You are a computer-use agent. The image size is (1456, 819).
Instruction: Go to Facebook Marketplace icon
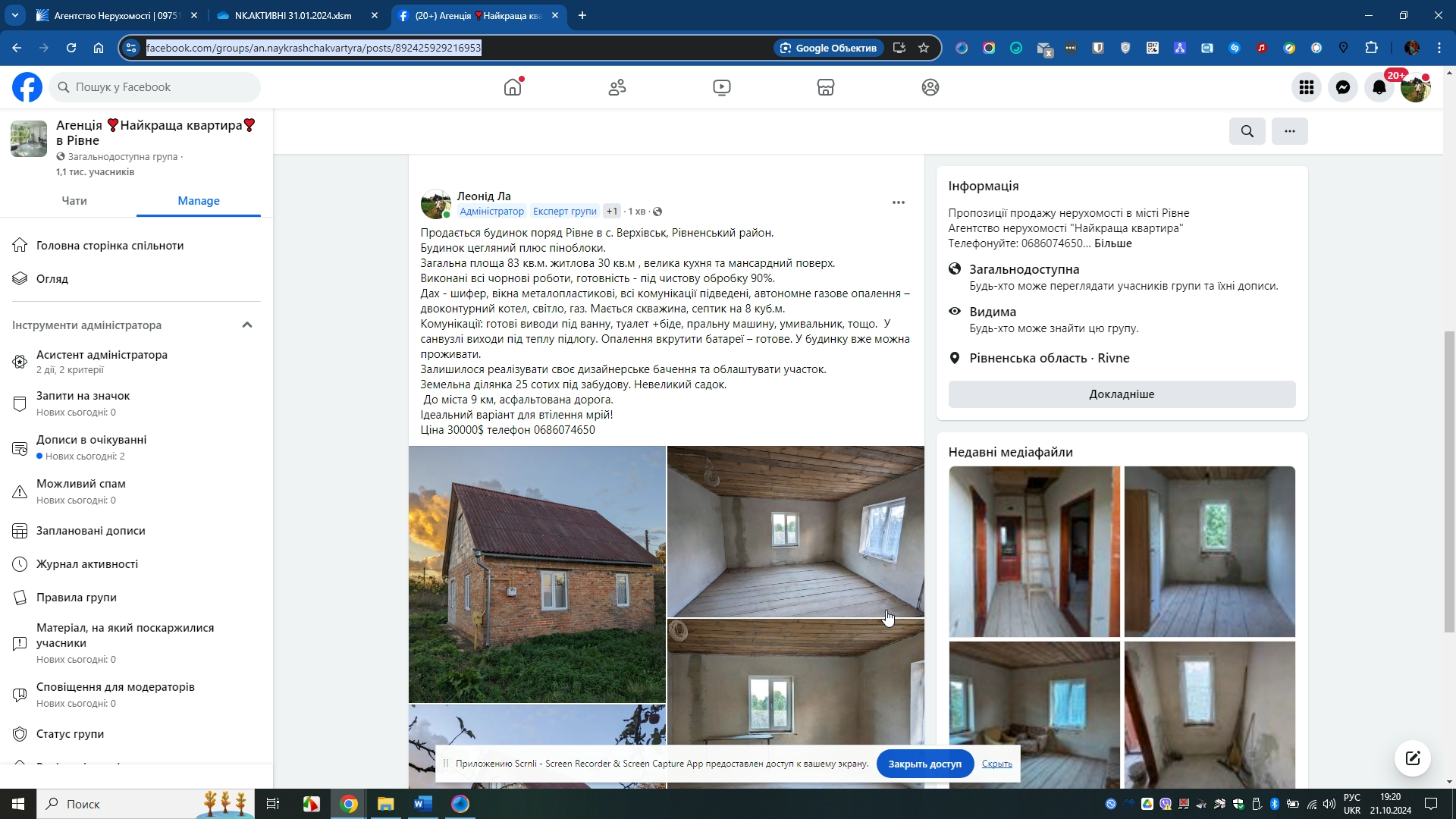825,87
